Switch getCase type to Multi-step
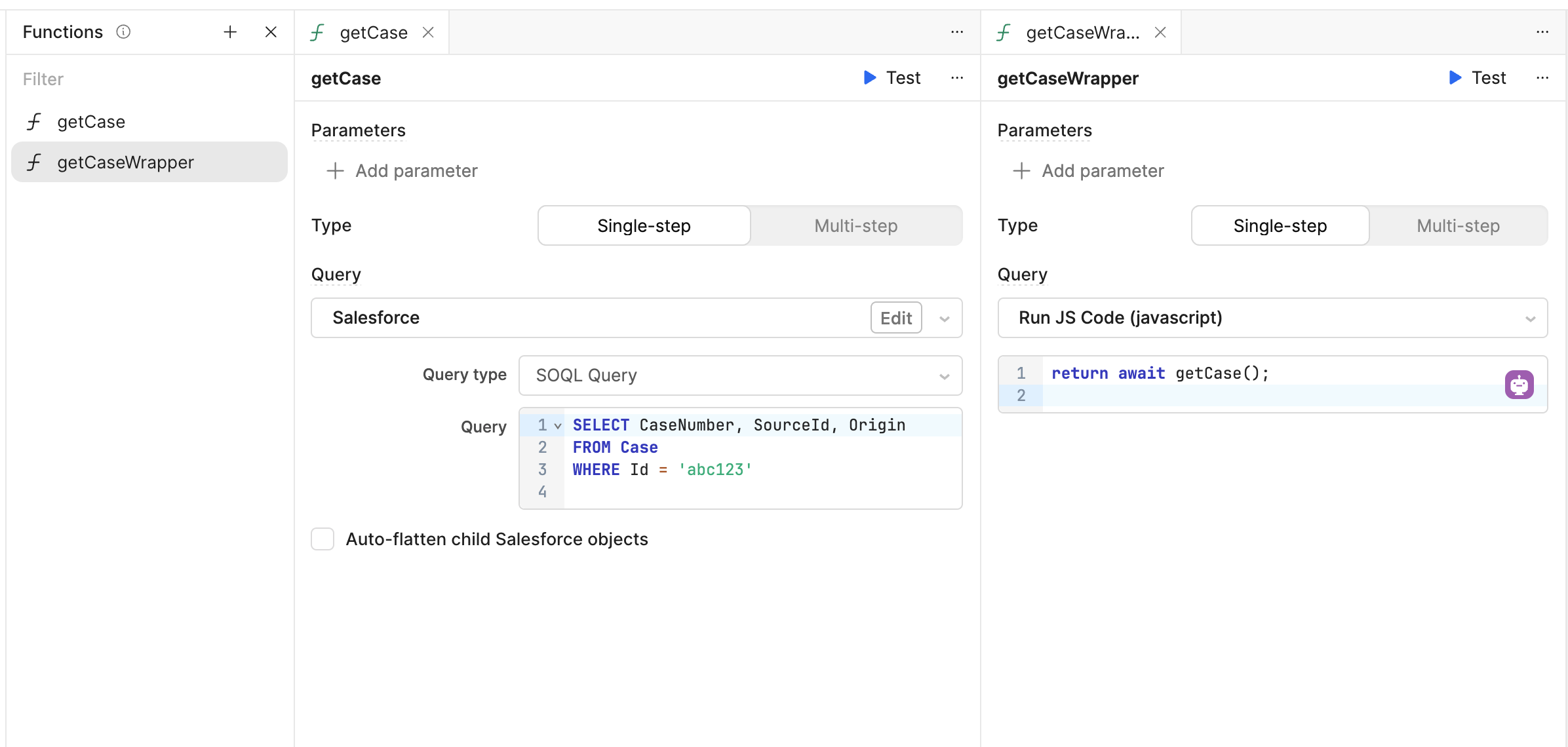 click(856, 226)
